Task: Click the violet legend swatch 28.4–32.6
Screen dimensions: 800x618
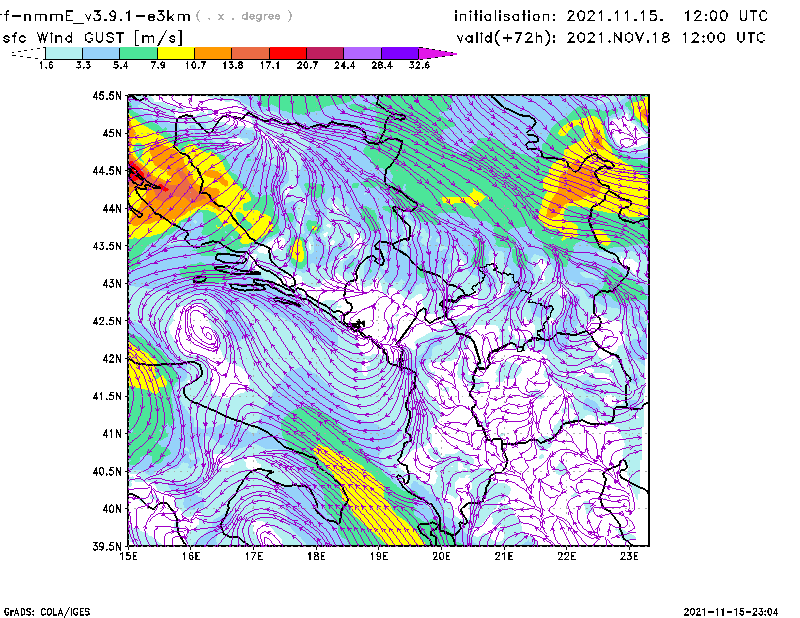Action: tap(400, 53)
